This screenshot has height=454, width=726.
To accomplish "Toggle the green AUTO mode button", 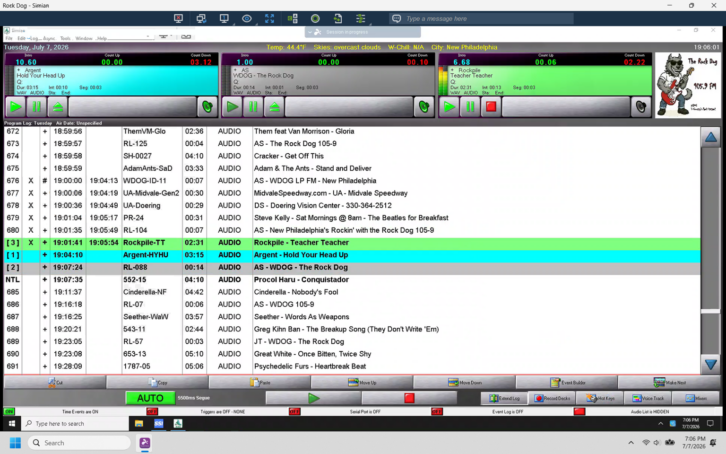I will [150, 398].
